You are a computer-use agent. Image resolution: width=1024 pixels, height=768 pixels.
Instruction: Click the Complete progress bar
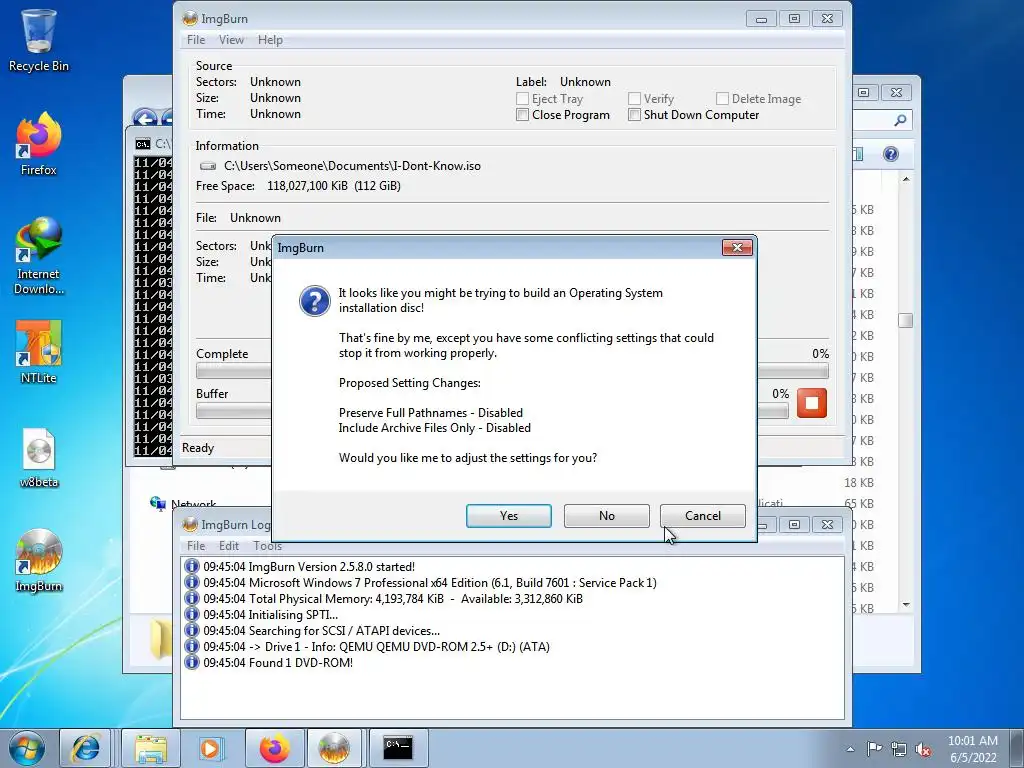click(233, 371)
